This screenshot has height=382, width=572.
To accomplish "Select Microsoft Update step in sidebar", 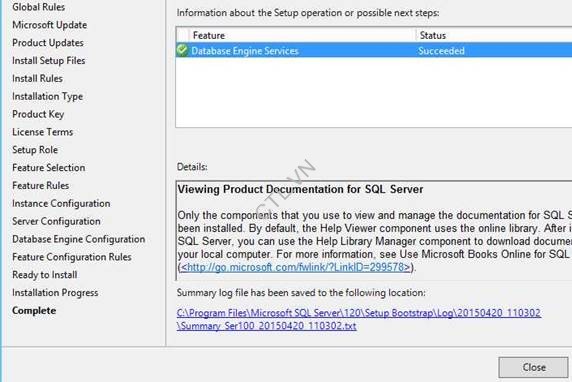I will (x=50, y=25).
